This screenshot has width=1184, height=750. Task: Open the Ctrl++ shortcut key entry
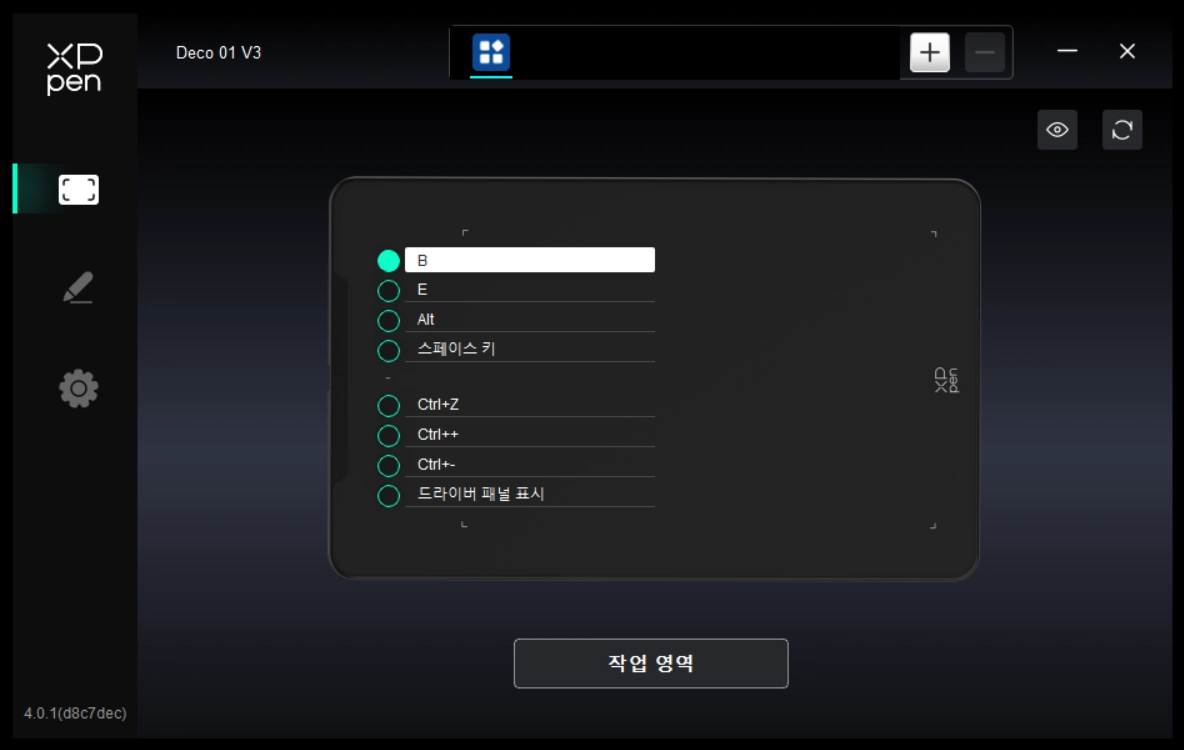click(x=529, y=434)
